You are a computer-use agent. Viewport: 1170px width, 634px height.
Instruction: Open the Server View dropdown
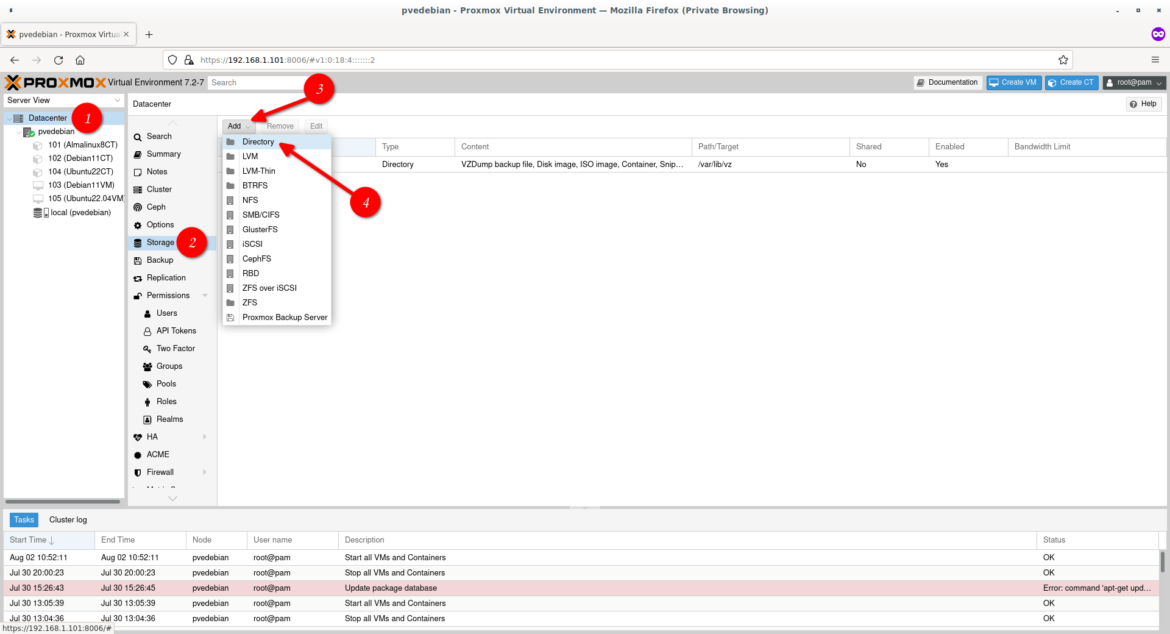[60, 99]
